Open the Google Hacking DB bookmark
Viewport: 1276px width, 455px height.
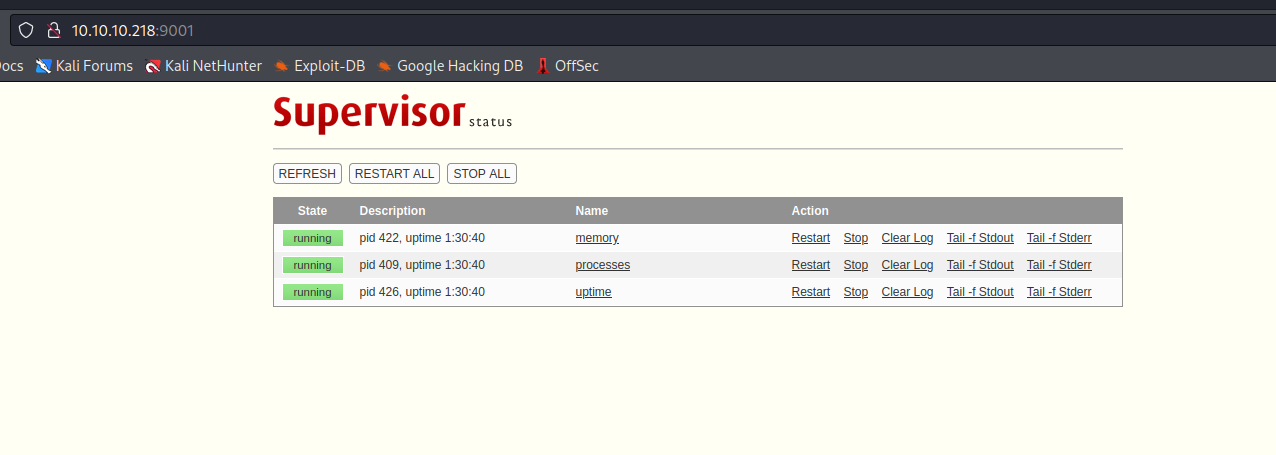tap(450, 66)
